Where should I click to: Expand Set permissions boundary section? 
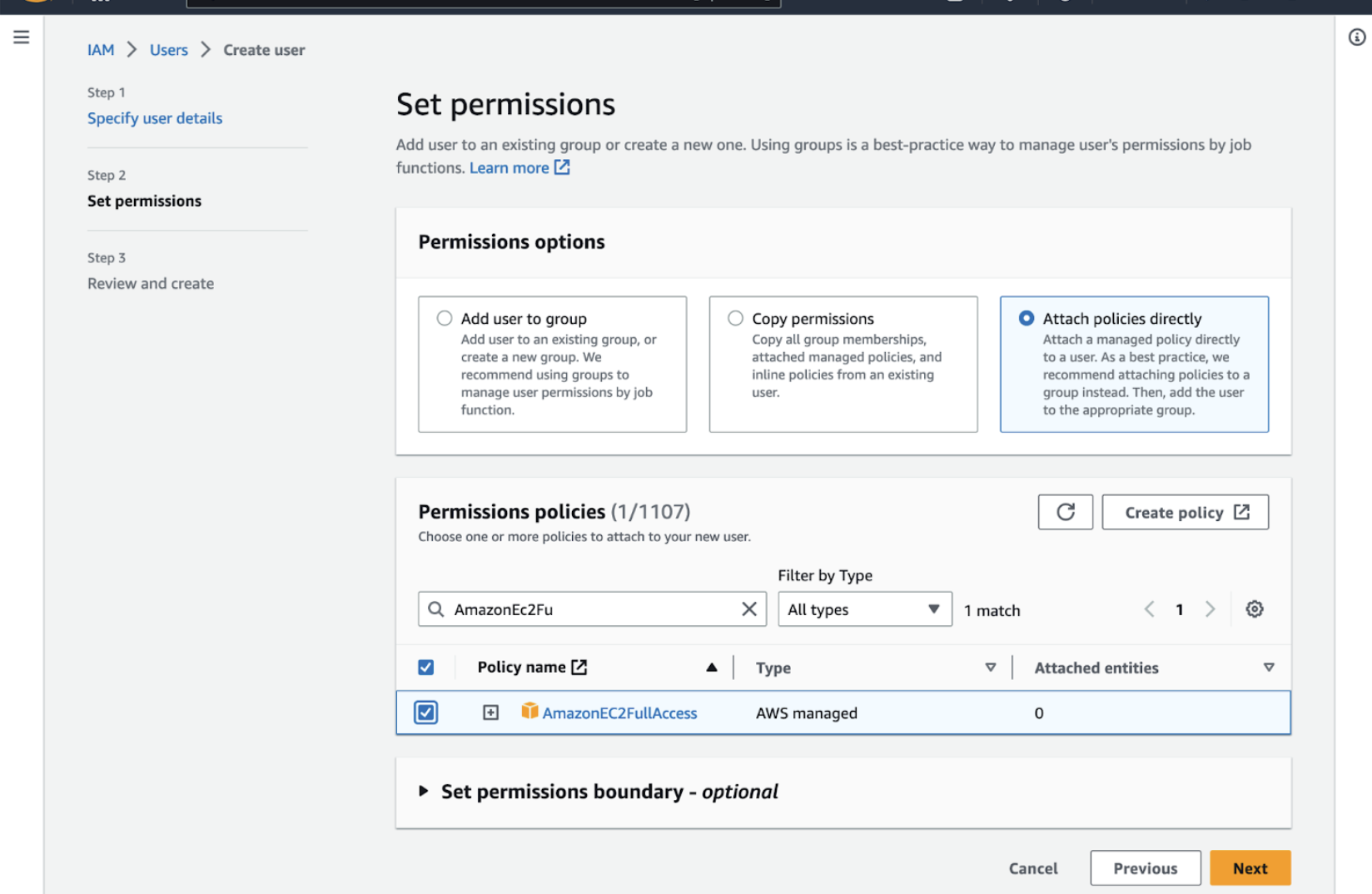[424, 791]
